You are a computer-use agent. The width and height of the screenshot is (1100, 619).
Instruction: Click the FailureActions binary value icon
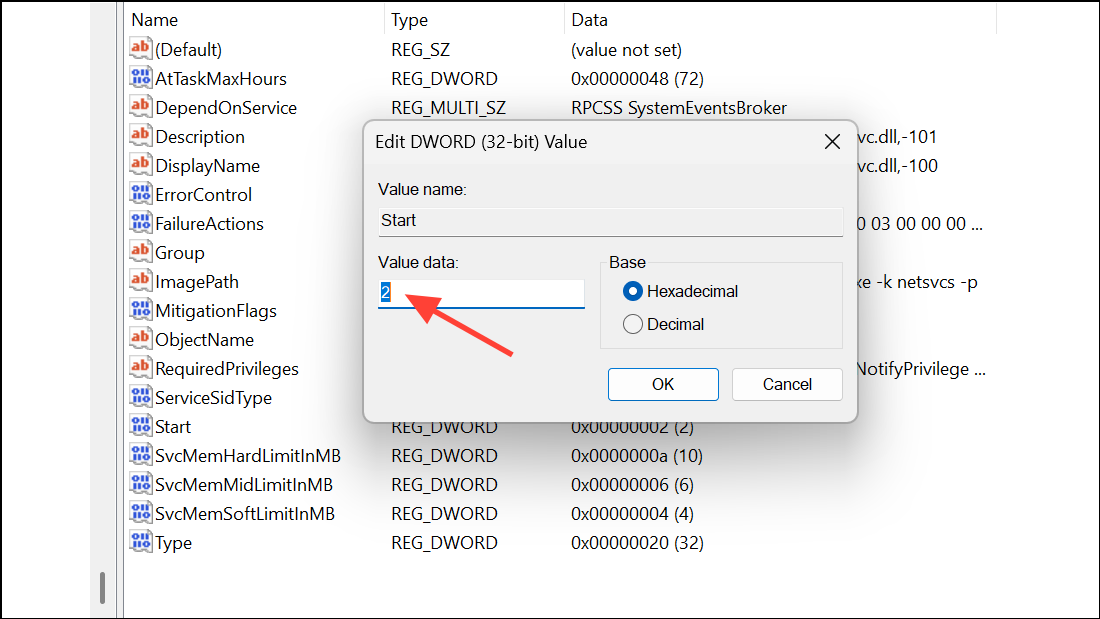[x=139, y=223]
